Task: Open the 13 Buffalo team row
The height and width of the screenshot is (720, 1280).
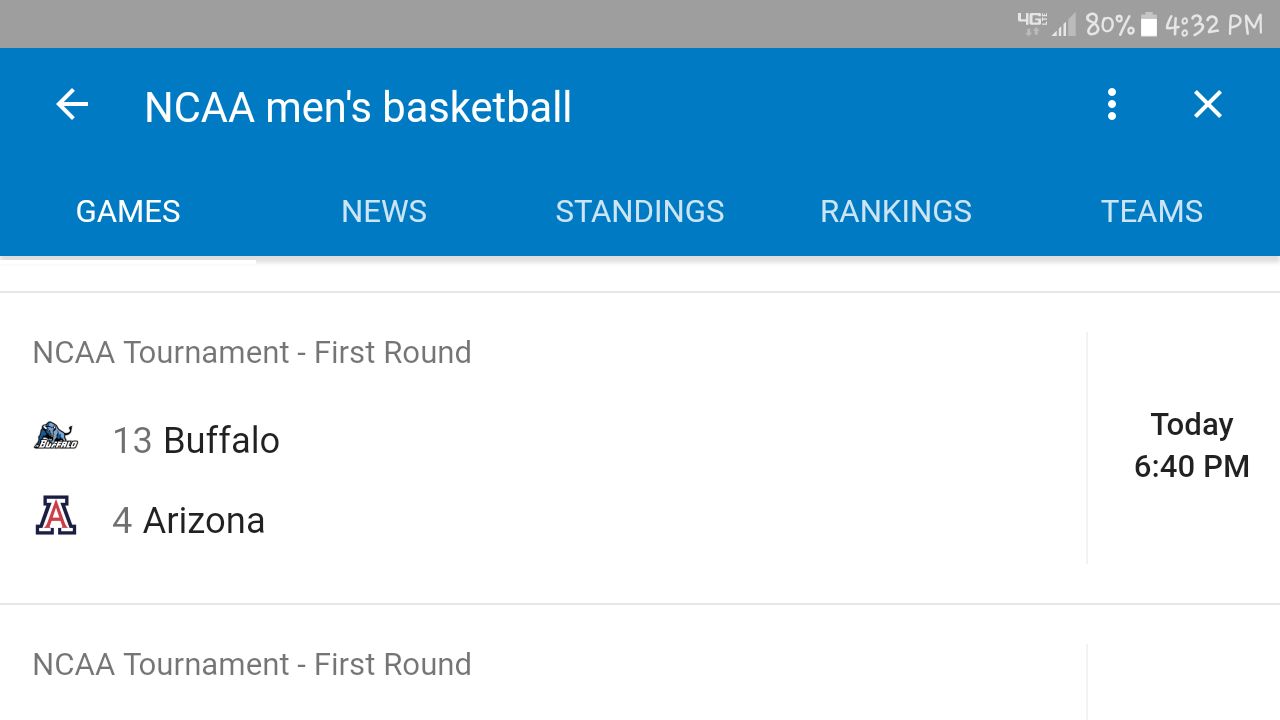Action: pyautogui.click(x=196, y=440)
